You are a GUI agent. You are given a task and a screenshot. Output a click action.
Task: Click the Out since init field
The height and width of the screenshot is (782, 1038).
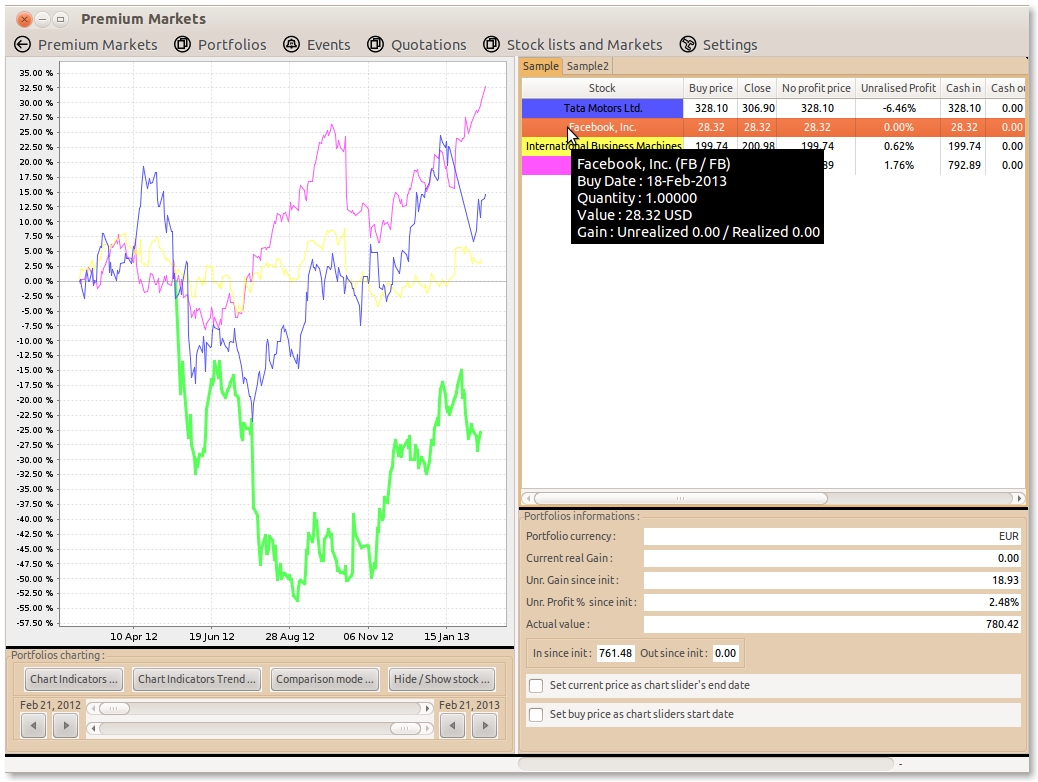point(725,653)
